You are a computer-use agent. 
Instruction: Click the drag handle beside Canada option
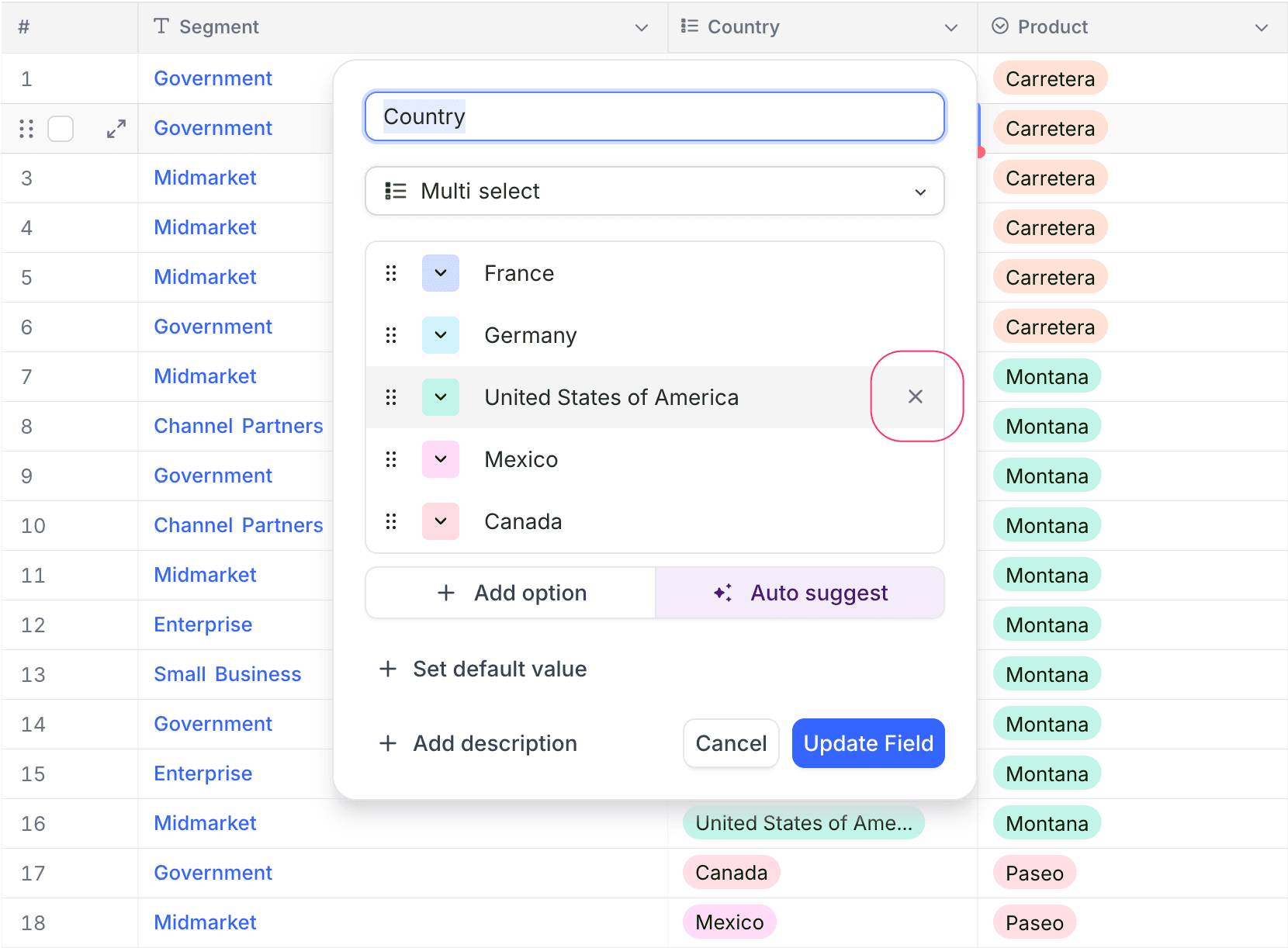391,521
